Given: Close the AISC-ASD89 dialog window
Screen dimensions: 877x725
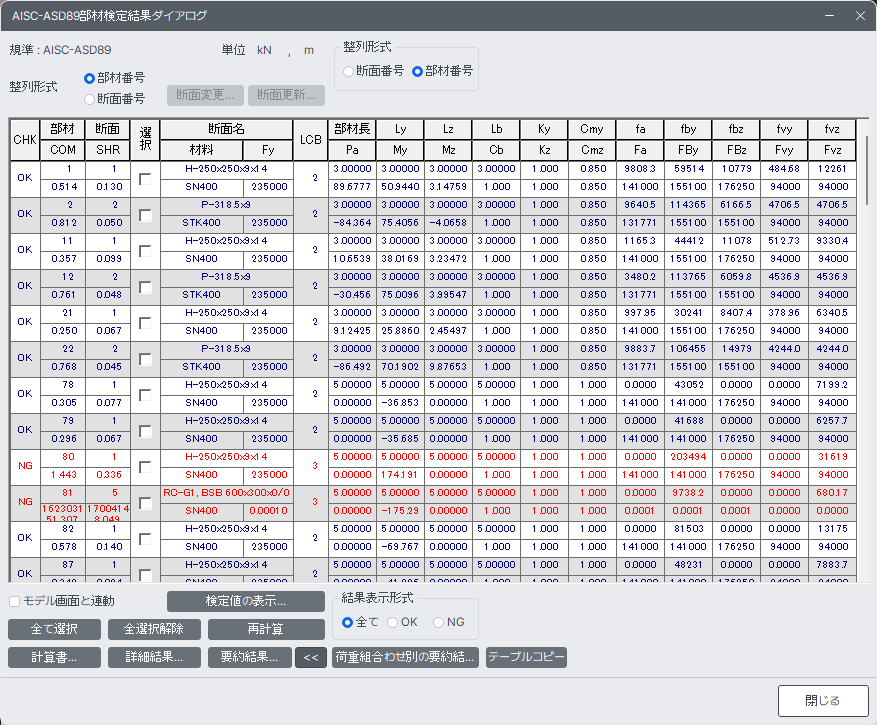Looking at the screenshot, I should click(x=860, y=16).
